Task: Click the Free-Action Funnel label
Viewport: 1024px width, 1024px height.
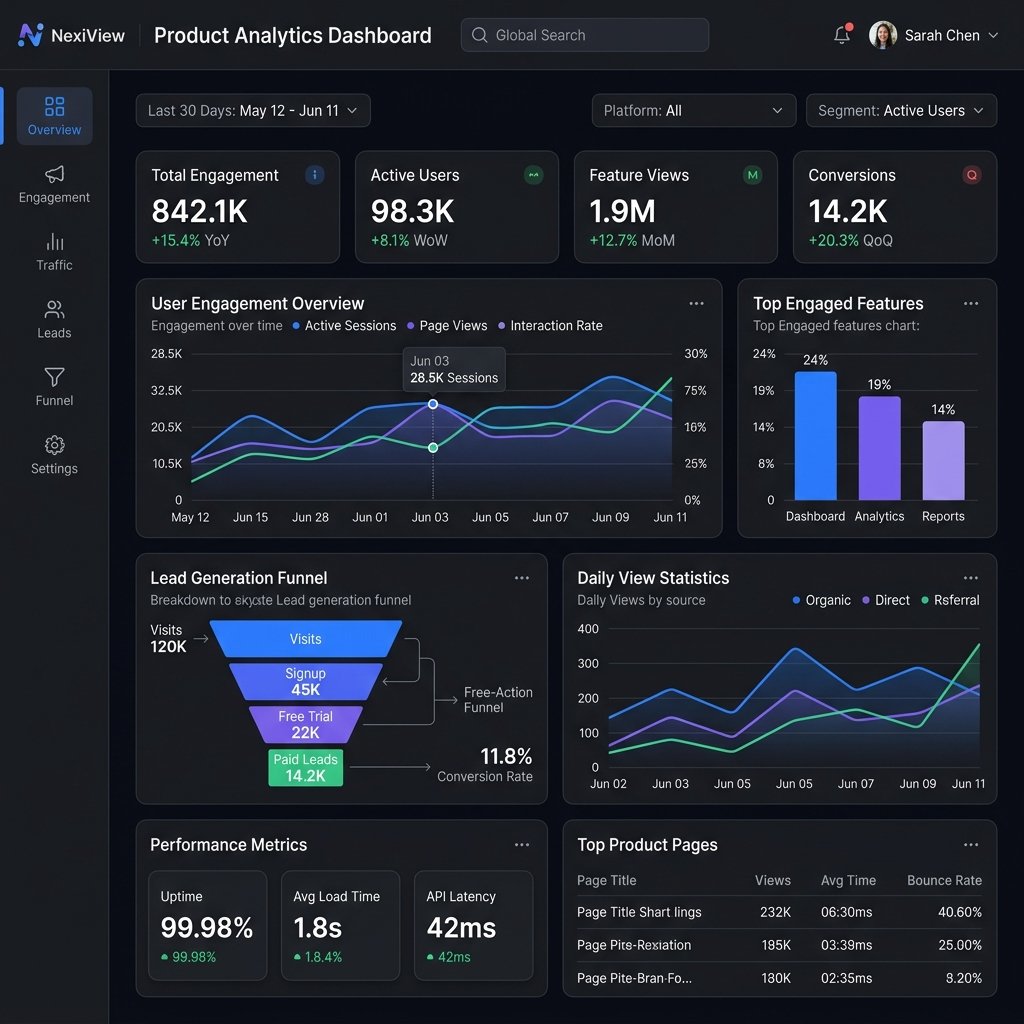Action: click(x=498, y=699)
